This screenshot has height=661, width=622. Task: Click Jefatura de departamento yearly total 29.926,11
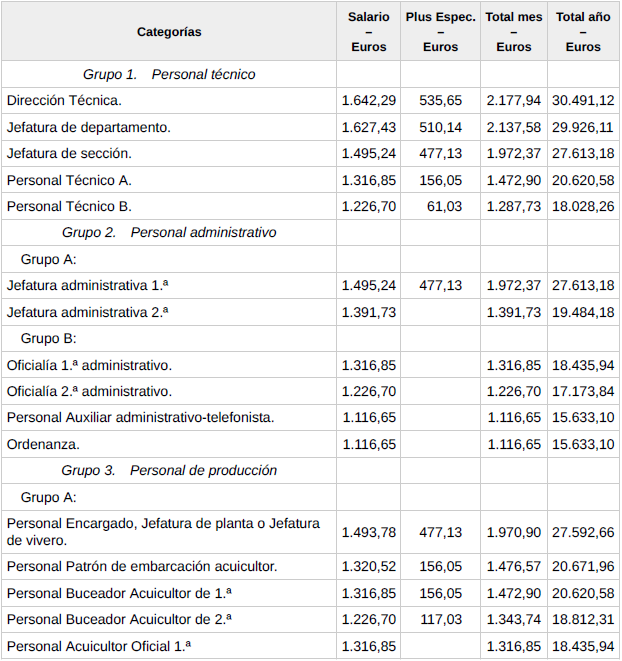[x=585, y=127]
